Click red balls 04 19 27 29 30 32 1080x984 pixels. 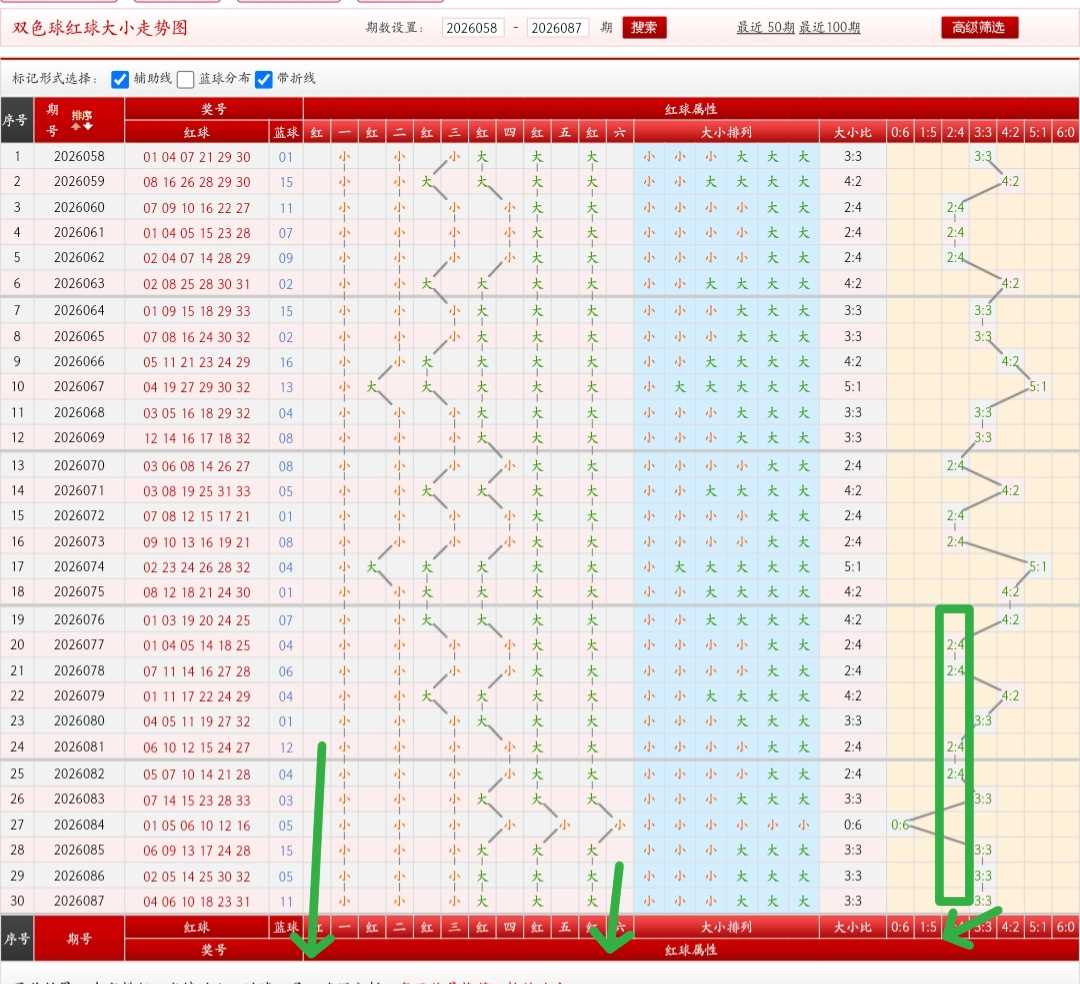click(197, 388)
